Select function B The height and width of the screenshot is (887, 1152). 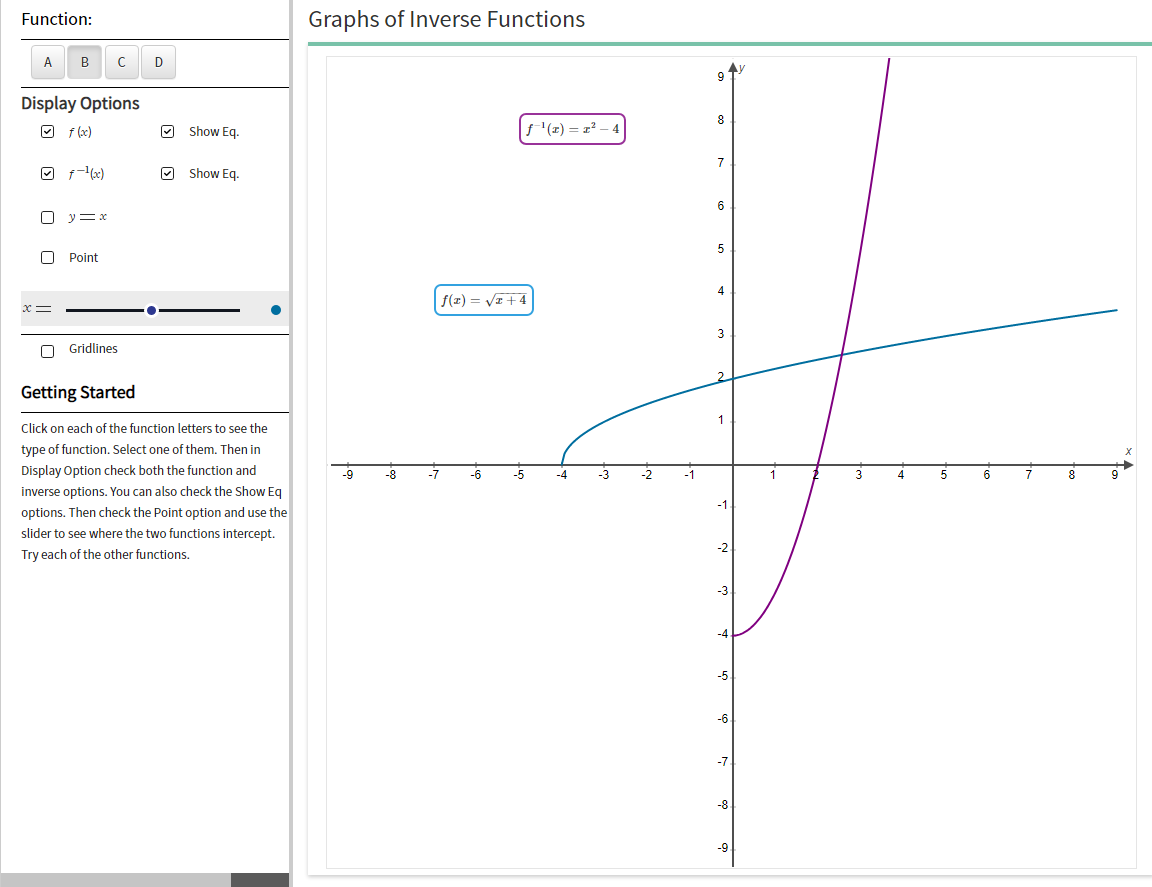click(x=84, y=62)
